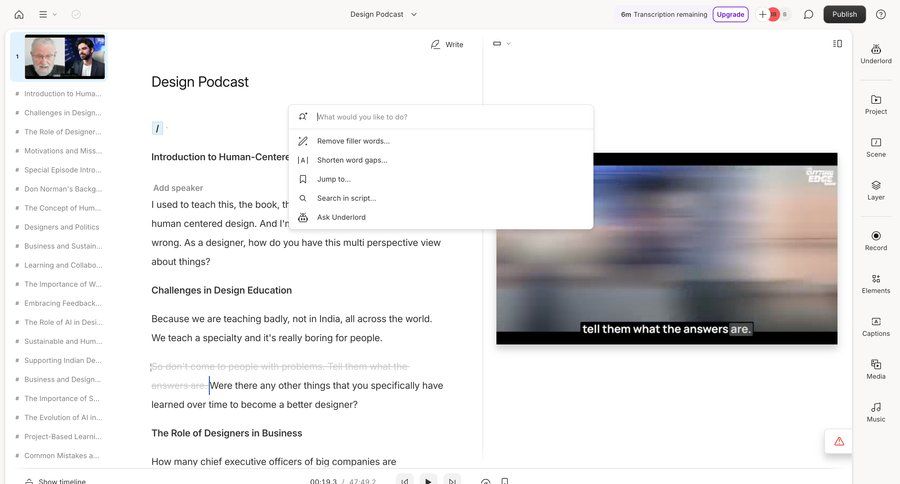Viewport: 900px width, 484px height.
Task: Open the Captions panel
Action: pos(876,326)
